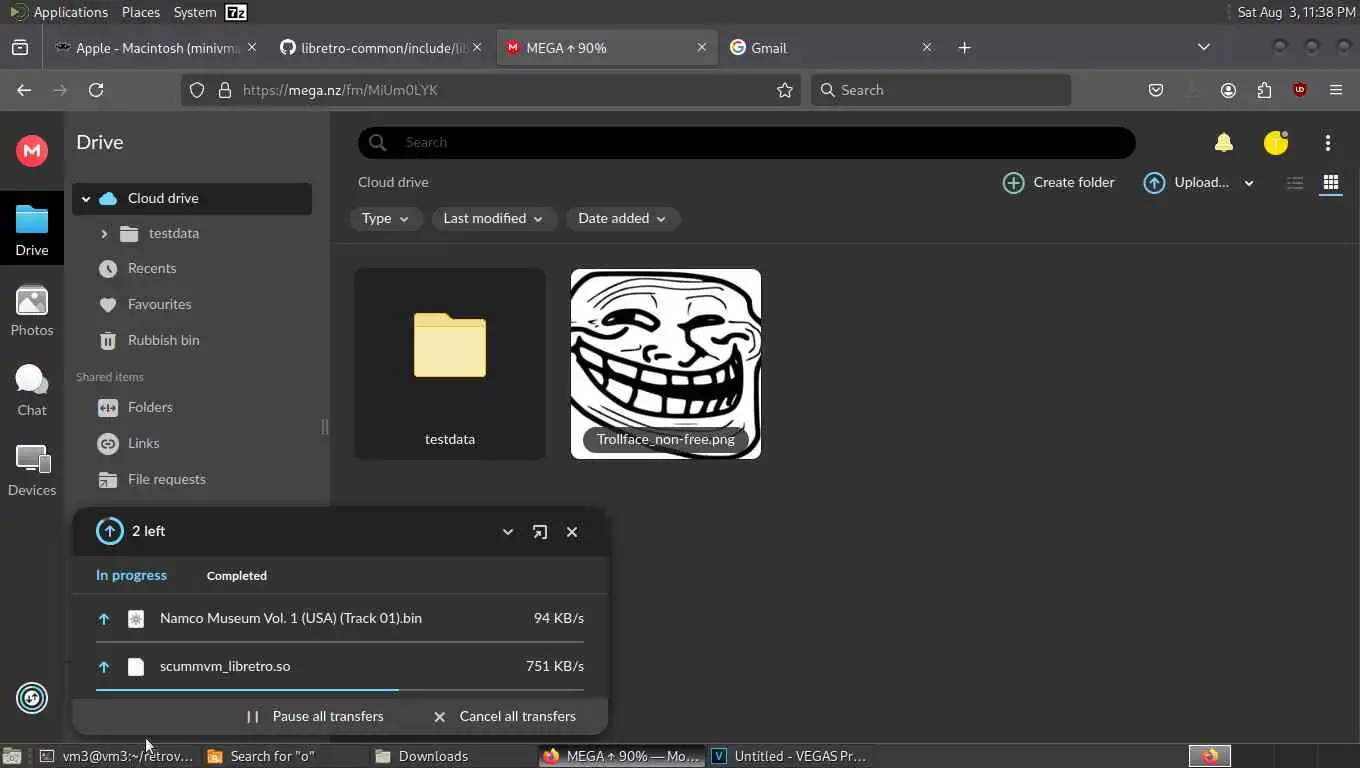
Task: Open the list all tabs dropdown
Action: 1204,47
